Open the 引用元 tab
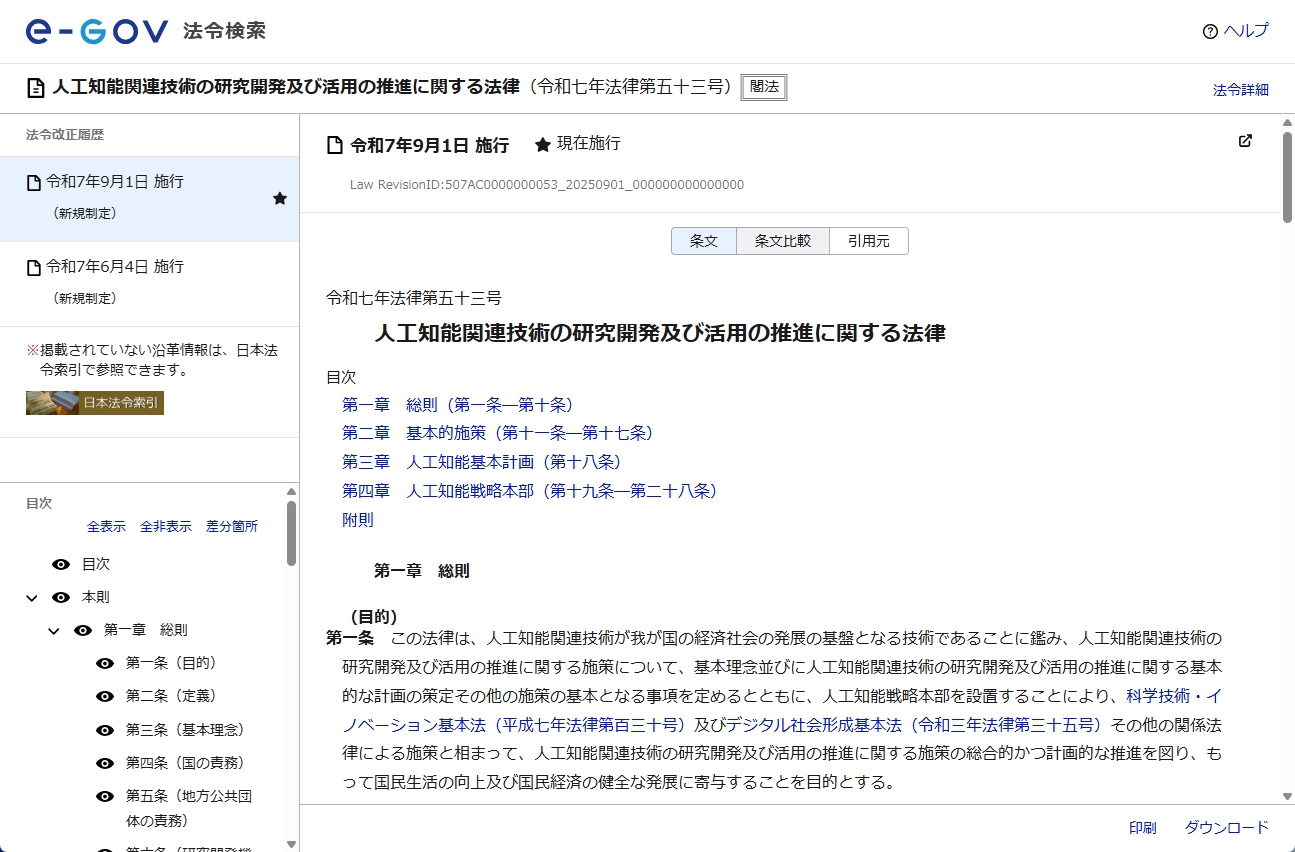 pos(868,240)
